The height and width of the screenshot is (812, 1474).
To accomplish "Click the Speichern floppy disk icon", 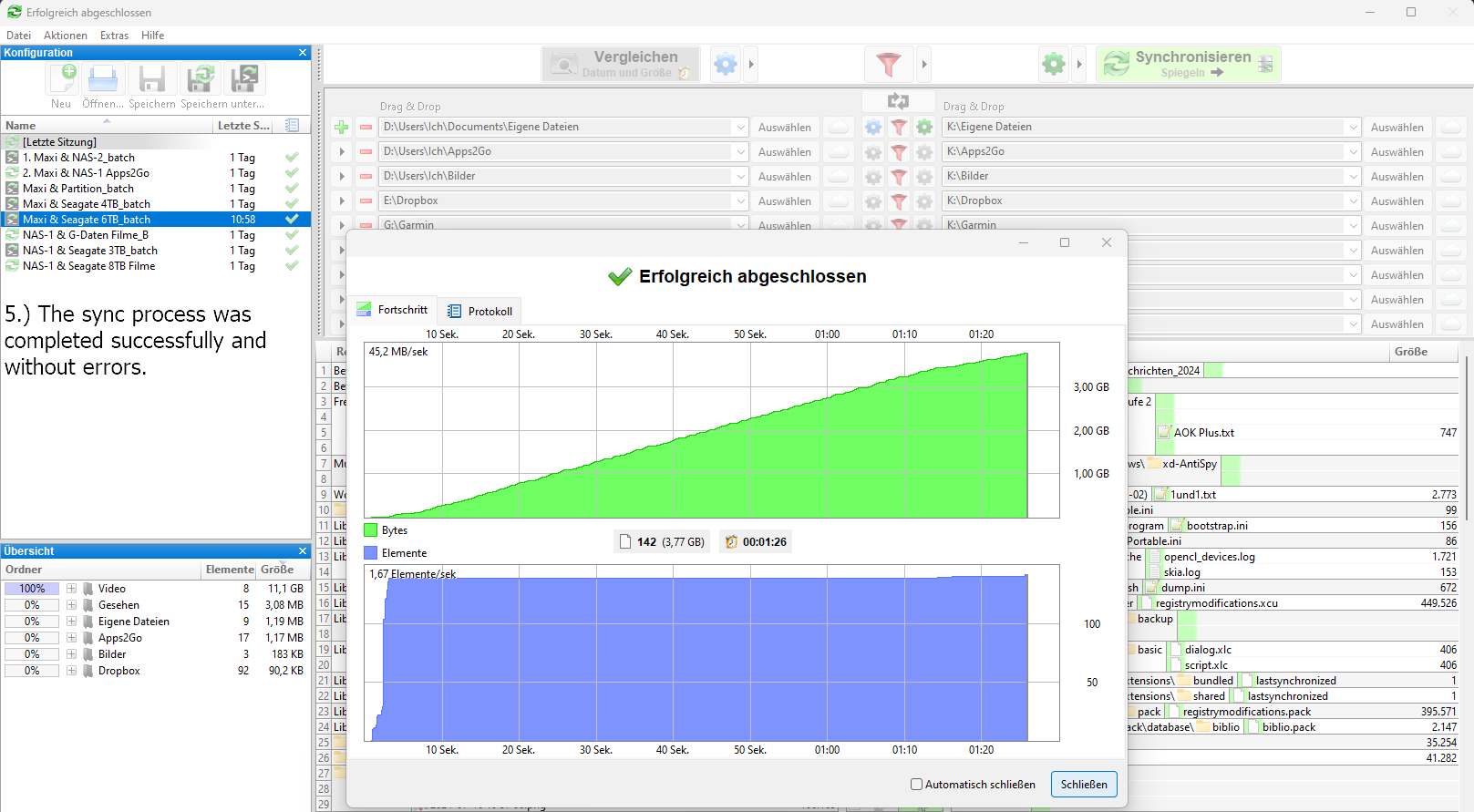I will click(151, 79).
